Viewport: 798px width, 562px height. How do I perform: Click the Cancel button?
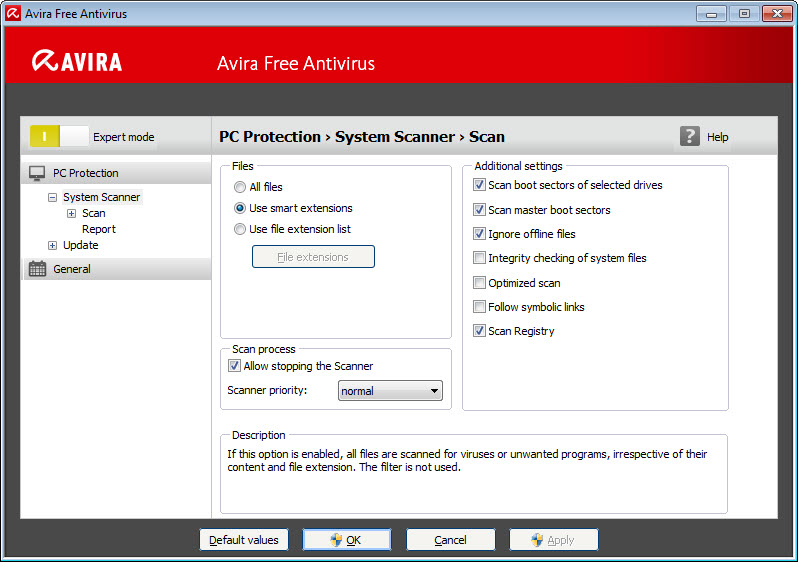(x=450, y=540)
